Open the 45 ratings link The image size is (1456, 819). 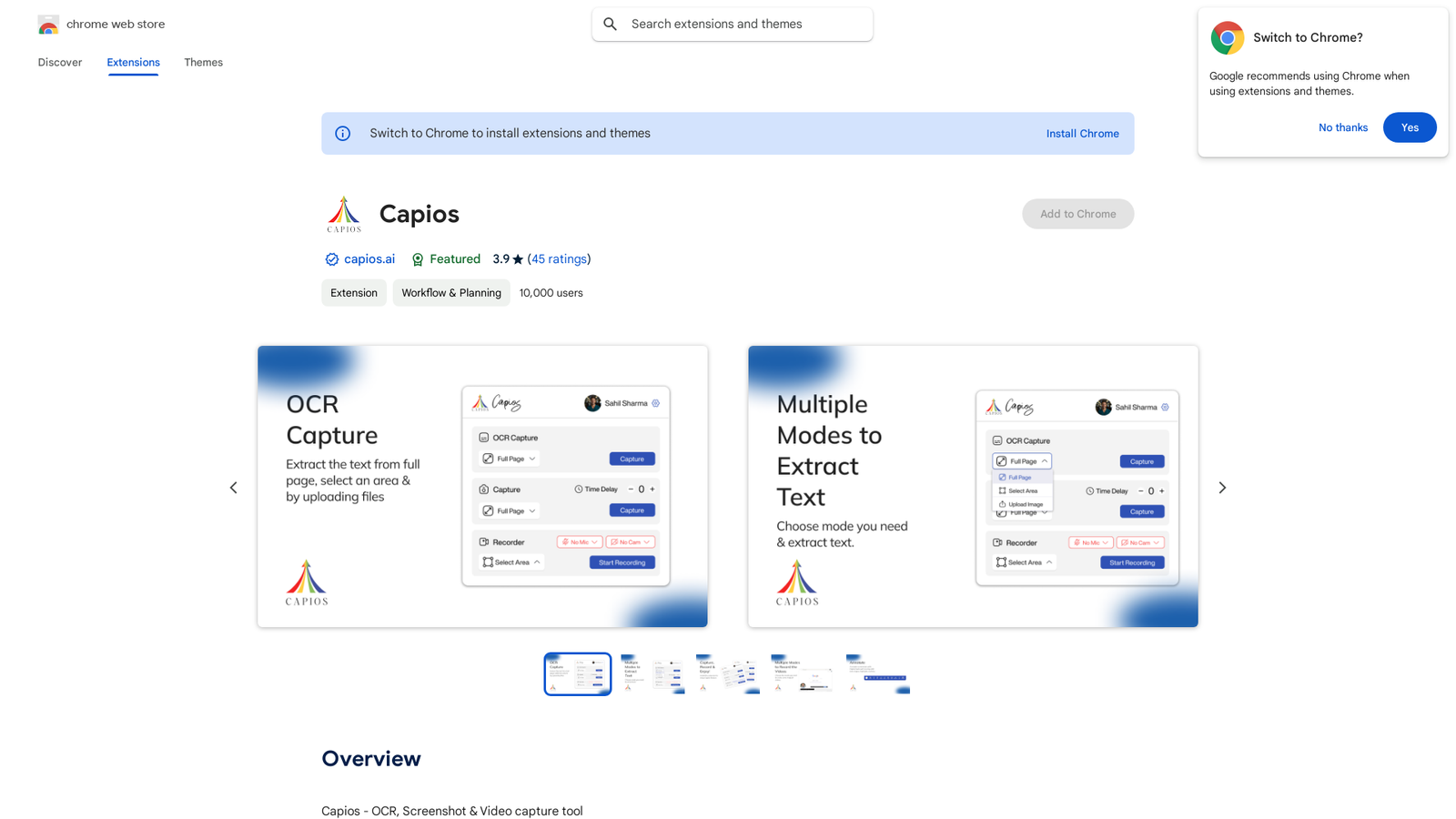(x=559, y=259)
